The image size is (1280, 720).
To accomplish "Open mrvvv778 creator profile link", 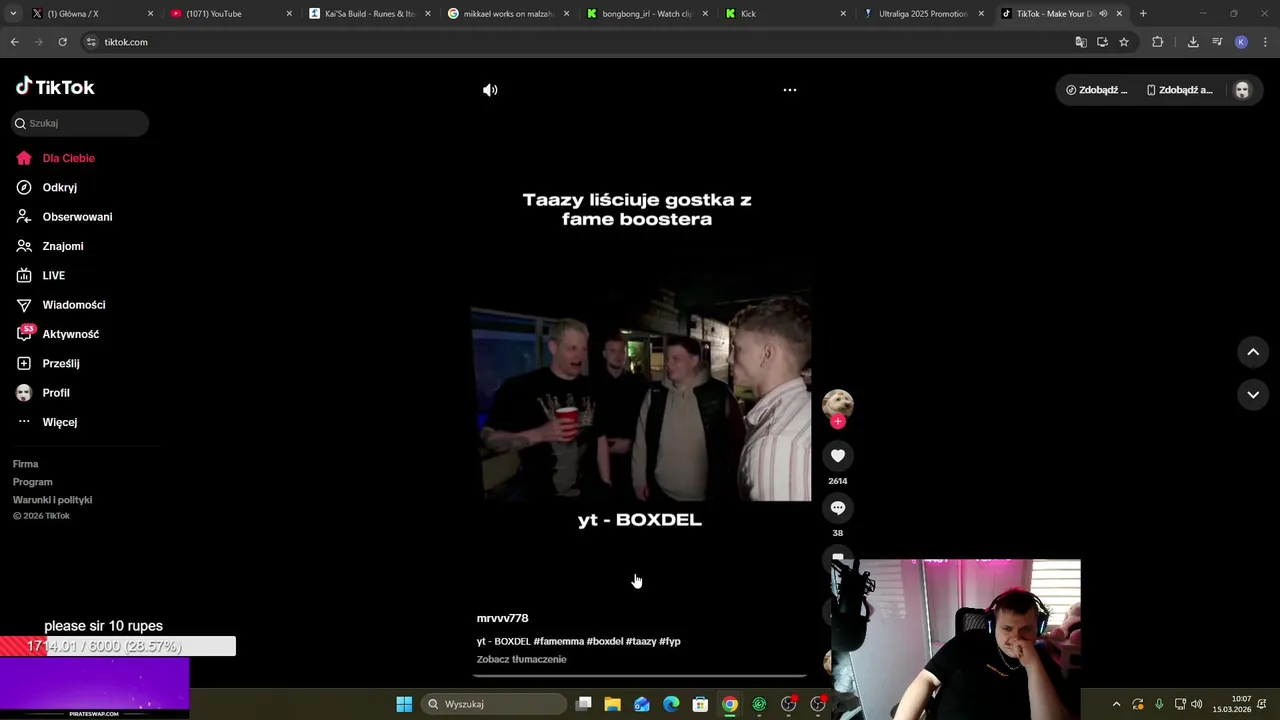I will pos(503,618).
